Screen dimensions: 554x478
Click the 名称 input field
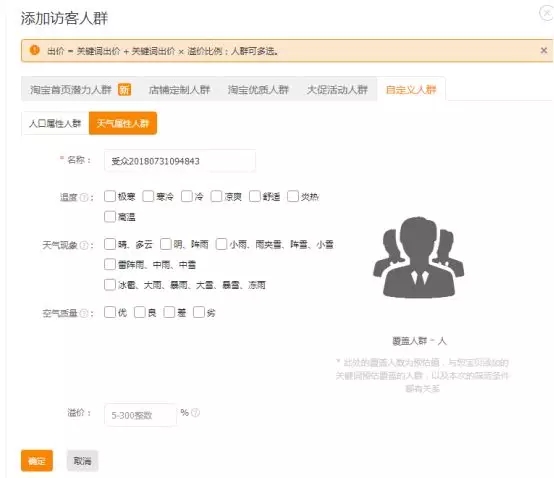pyautogui.click(x=180, y=161)
